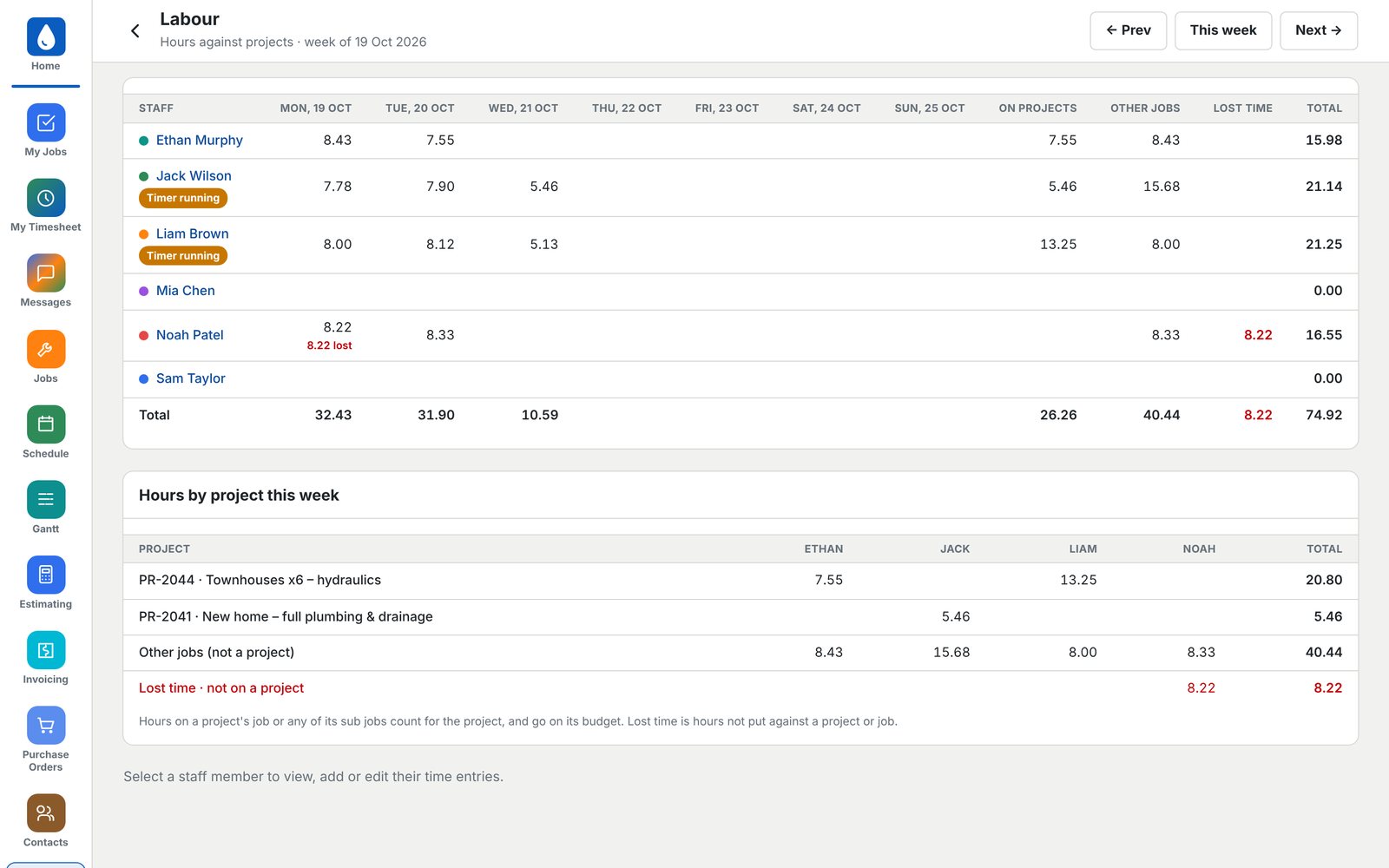Open the My Timesheet clock icon
1389x868 pixels.
[46, 198]
